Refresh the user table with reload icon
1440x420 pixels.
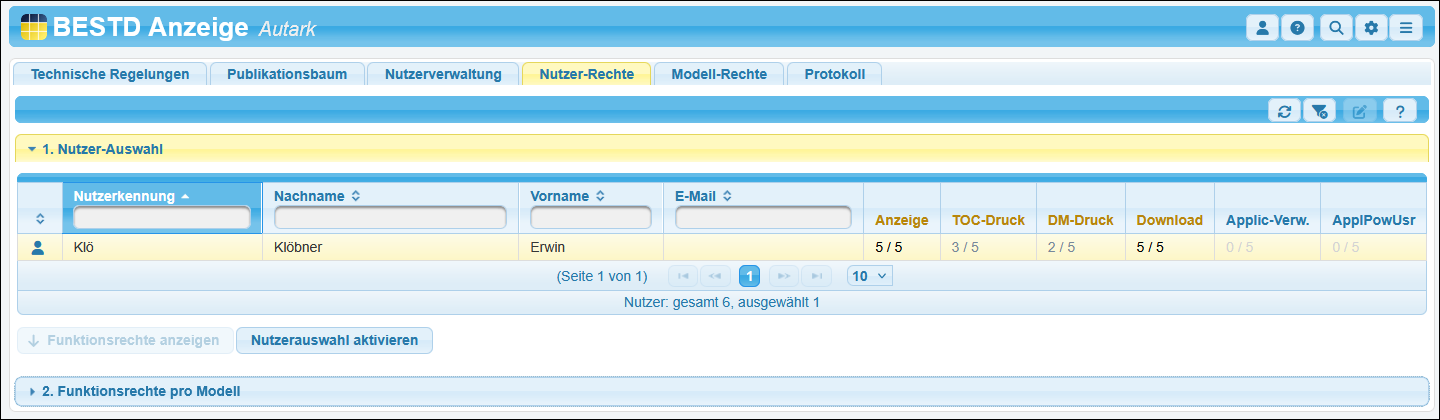pyautogui.click(x=1284, y=111)
